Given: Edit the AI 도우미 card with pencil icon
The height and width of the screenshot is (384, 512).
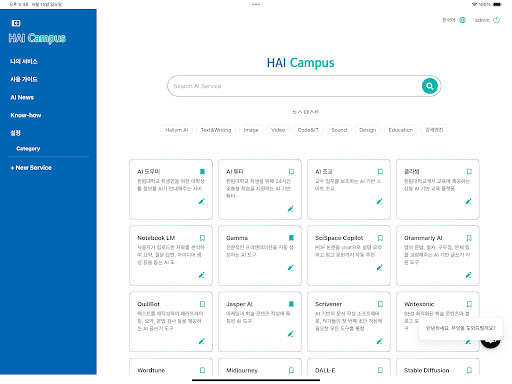Looking at the screenshot, I should tap(202, 201).
